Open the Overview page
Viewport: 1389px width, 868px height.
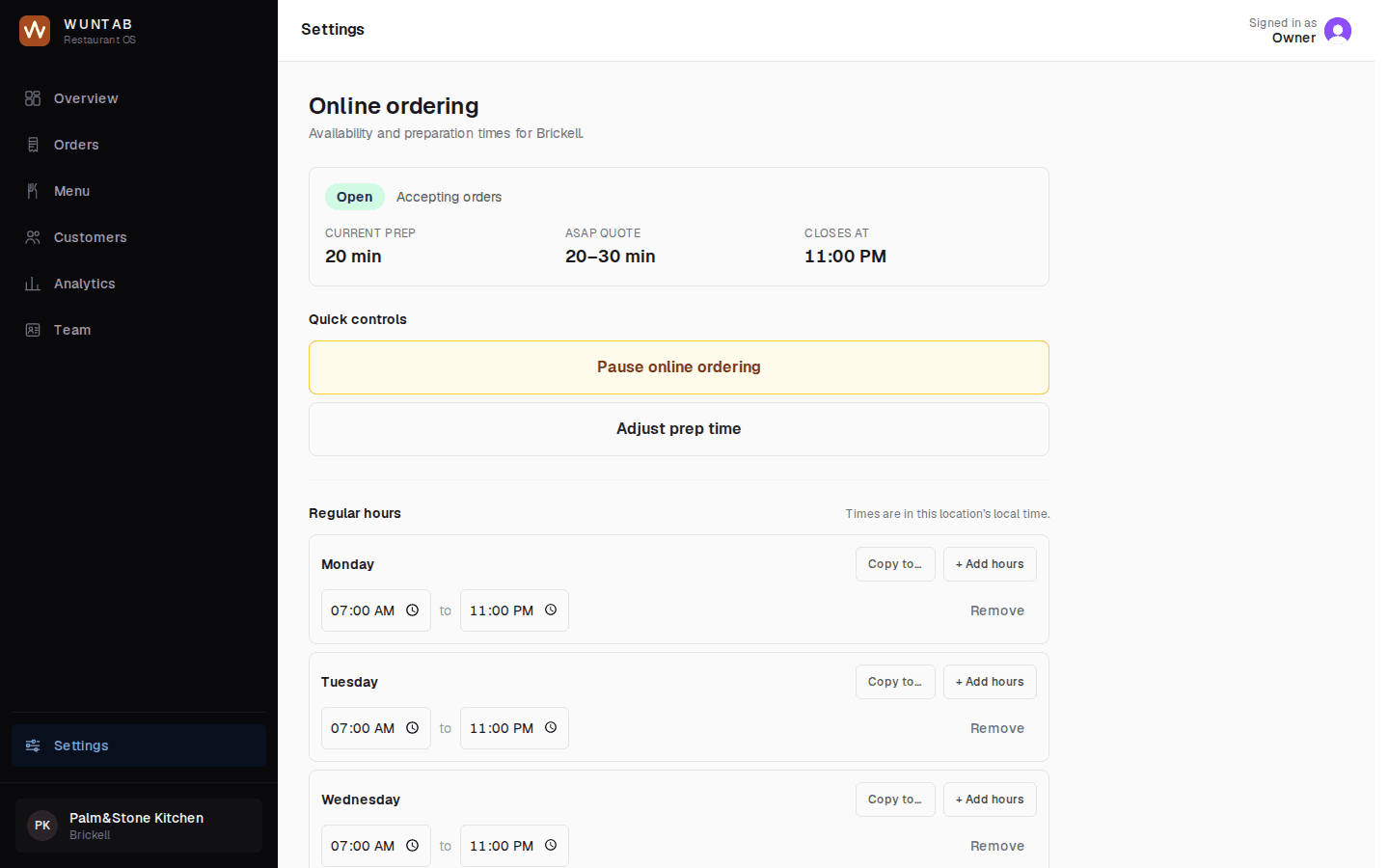pos(139,98)
